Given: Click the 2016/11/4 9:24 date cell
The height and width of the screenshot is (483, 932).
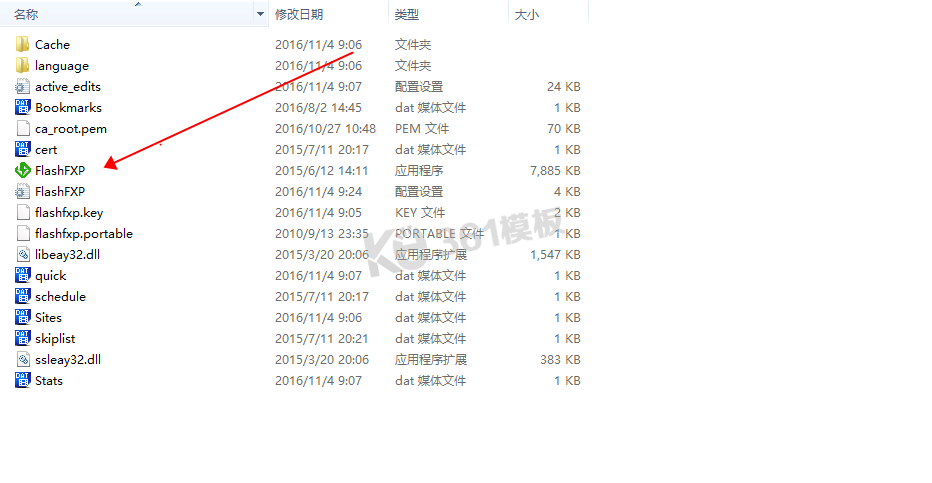Looking at the screenshot, I should [x=318, y=191].
